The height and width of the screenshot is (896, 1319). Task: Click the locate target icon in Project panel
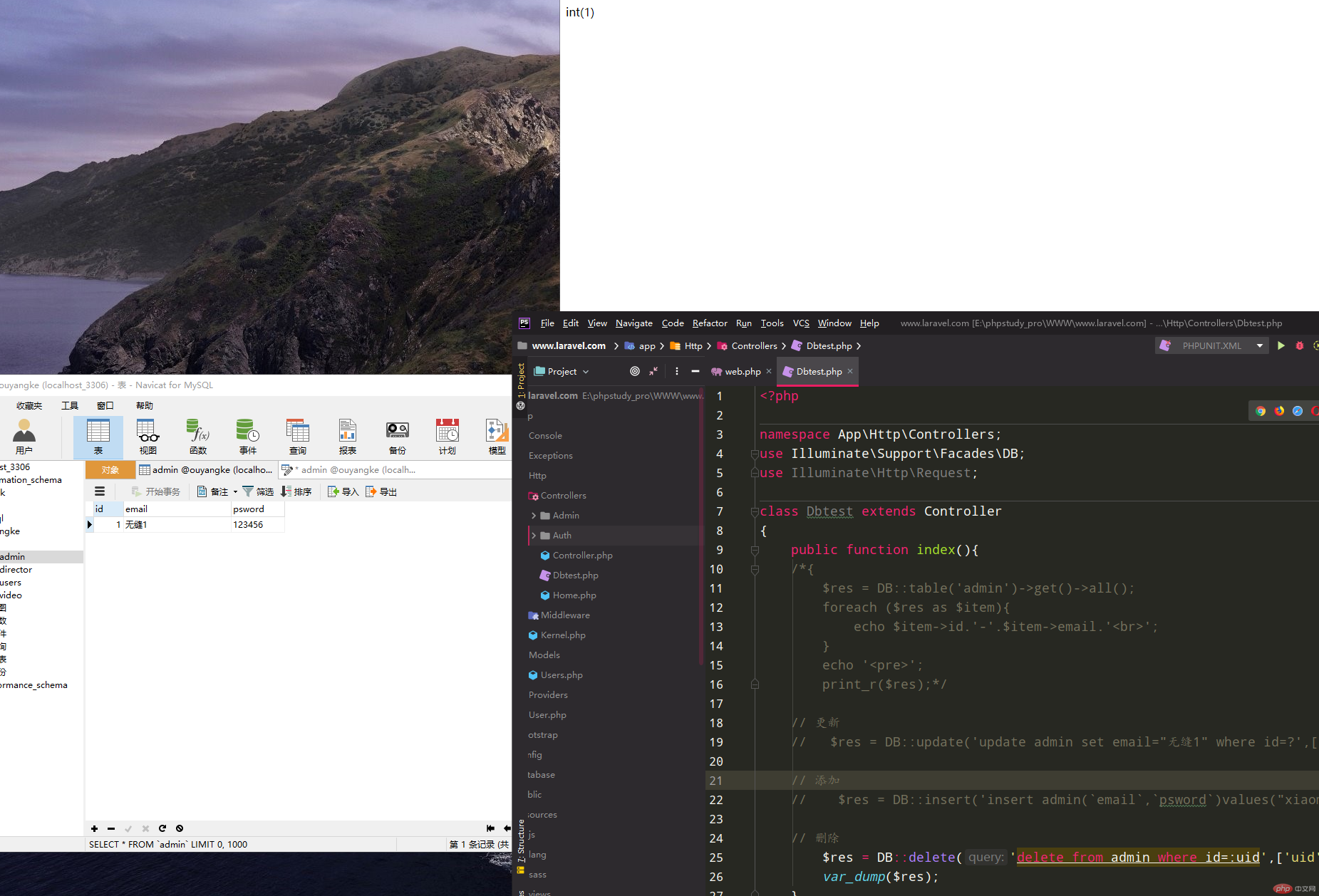635,371
